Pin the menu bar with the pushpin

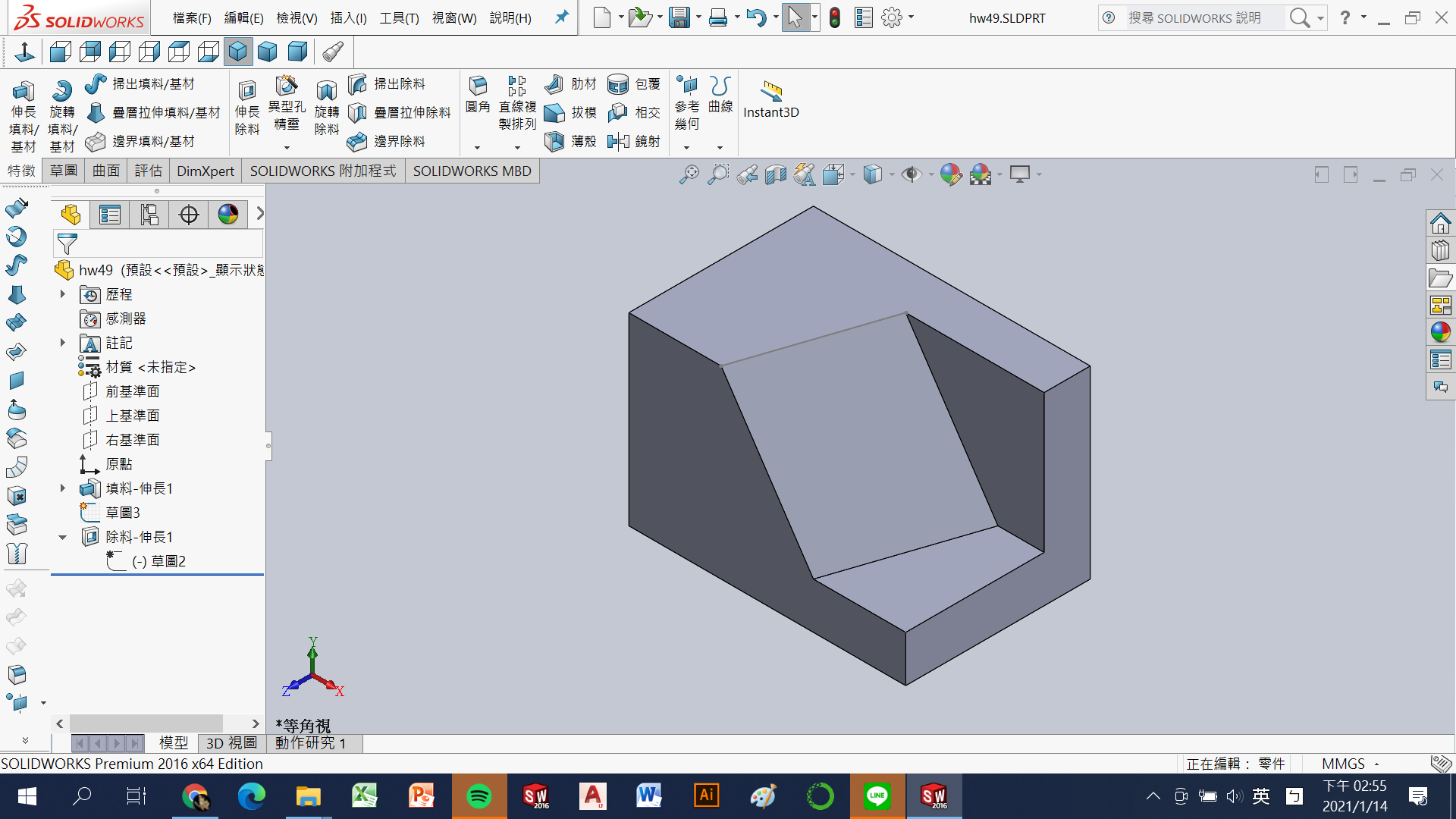click(561, 17)
